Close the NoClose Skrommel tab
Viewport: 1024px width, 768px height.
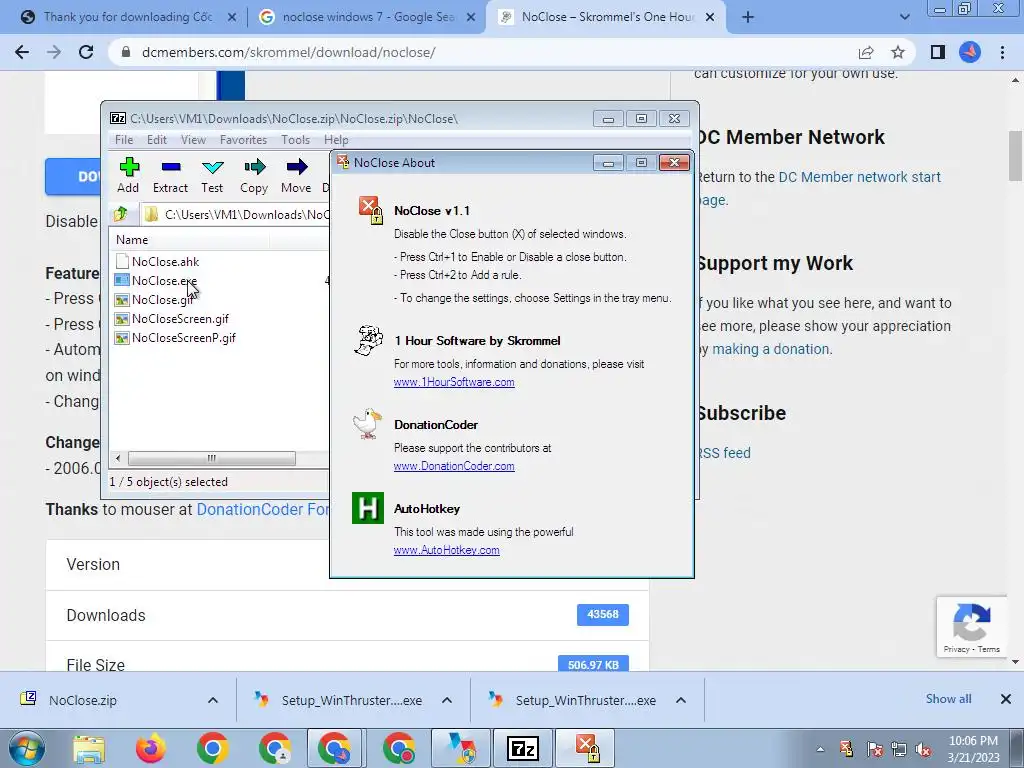[x=711, y=17]
